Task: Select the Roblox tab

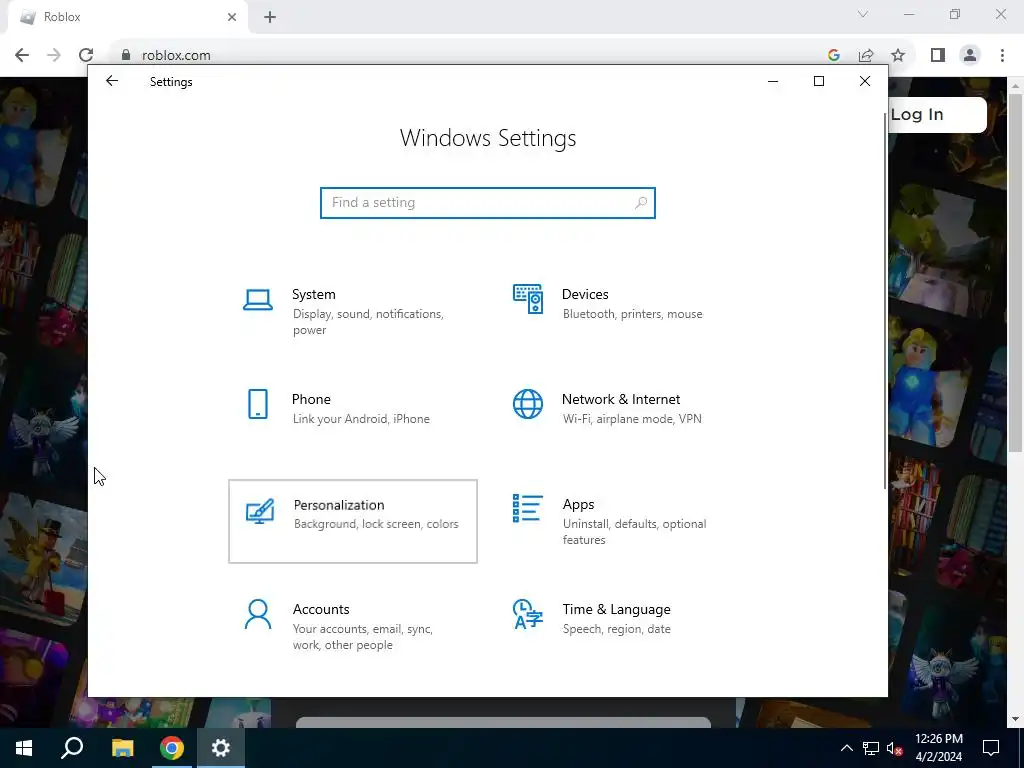Action: (x=128, y=17)
